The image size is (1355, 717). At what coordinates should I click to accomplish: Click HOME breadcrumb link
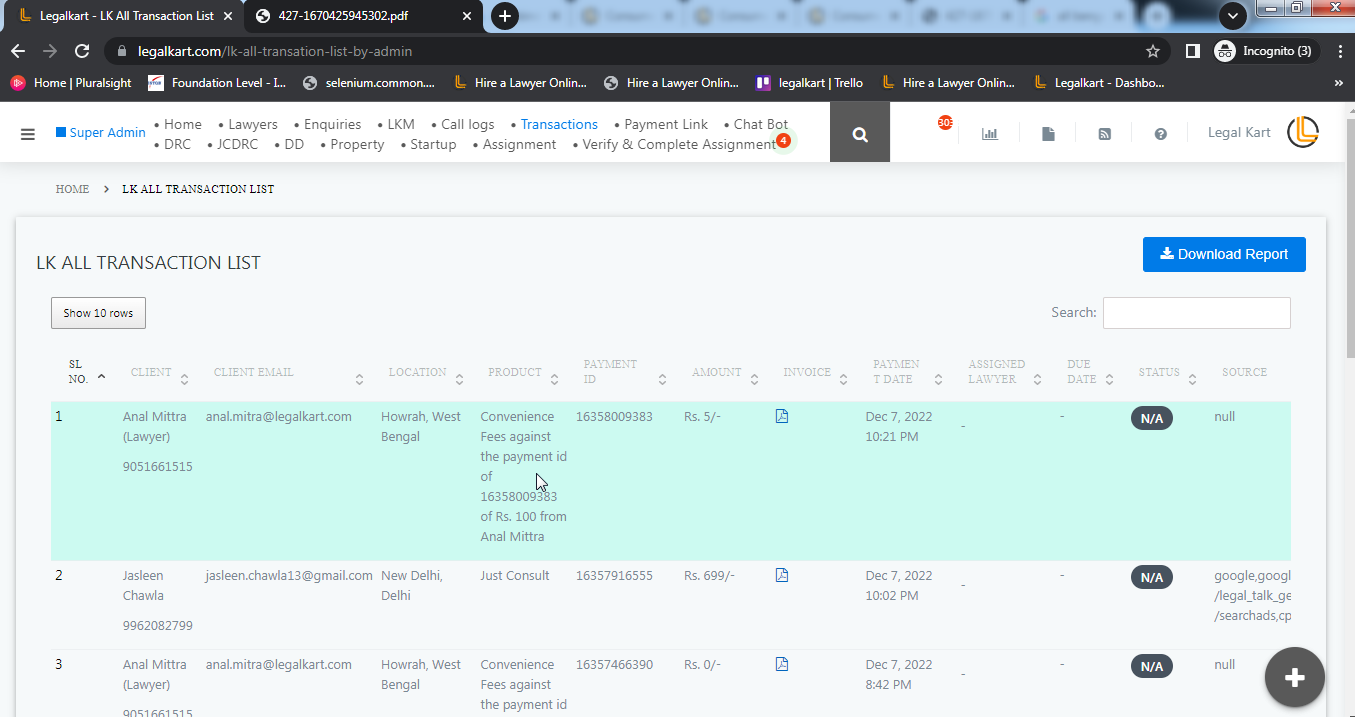72,189
